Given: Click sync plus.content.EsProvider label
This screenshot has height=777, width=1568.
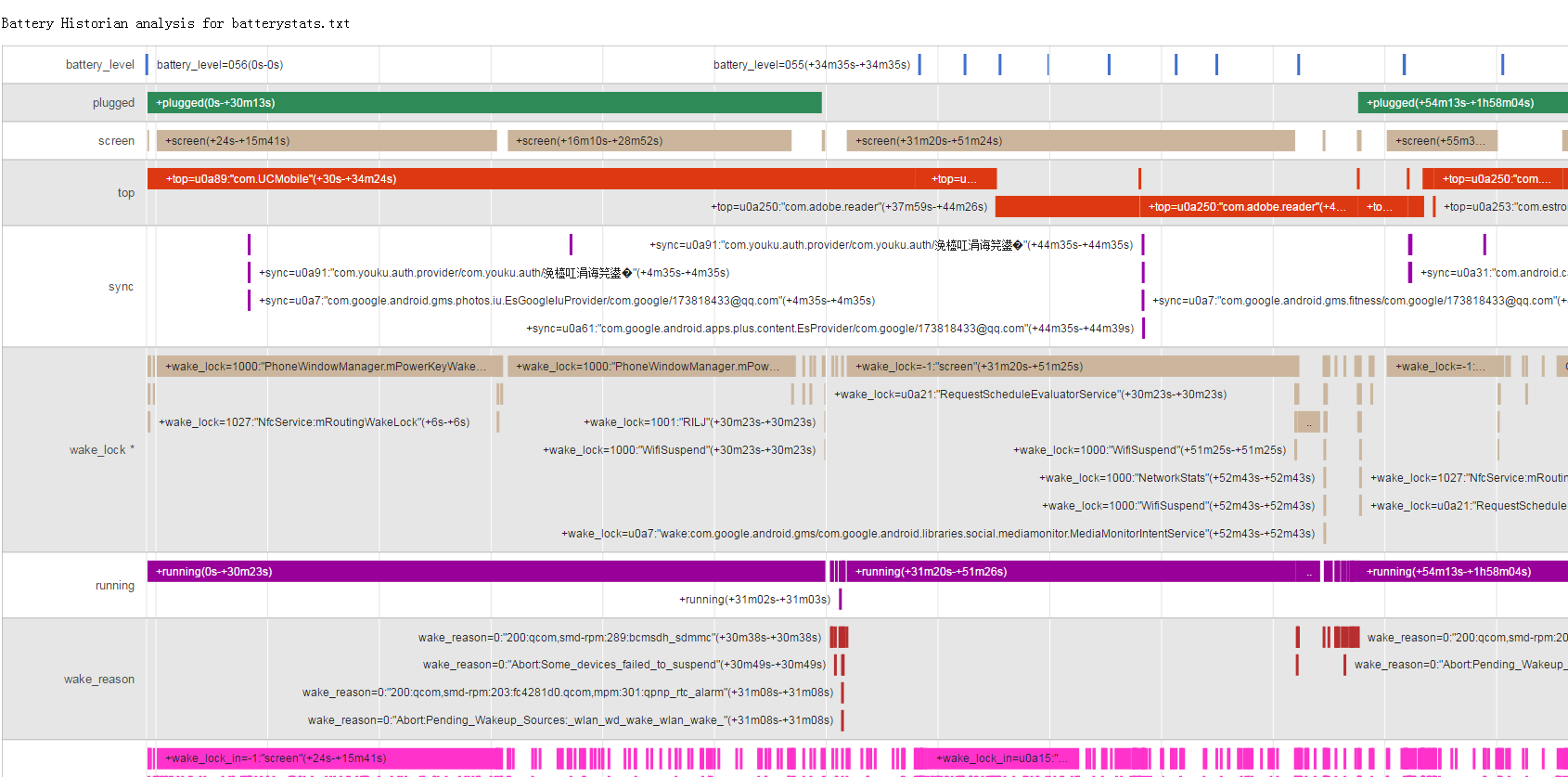Looking at the screenshot, I should (x=830, y=329).
